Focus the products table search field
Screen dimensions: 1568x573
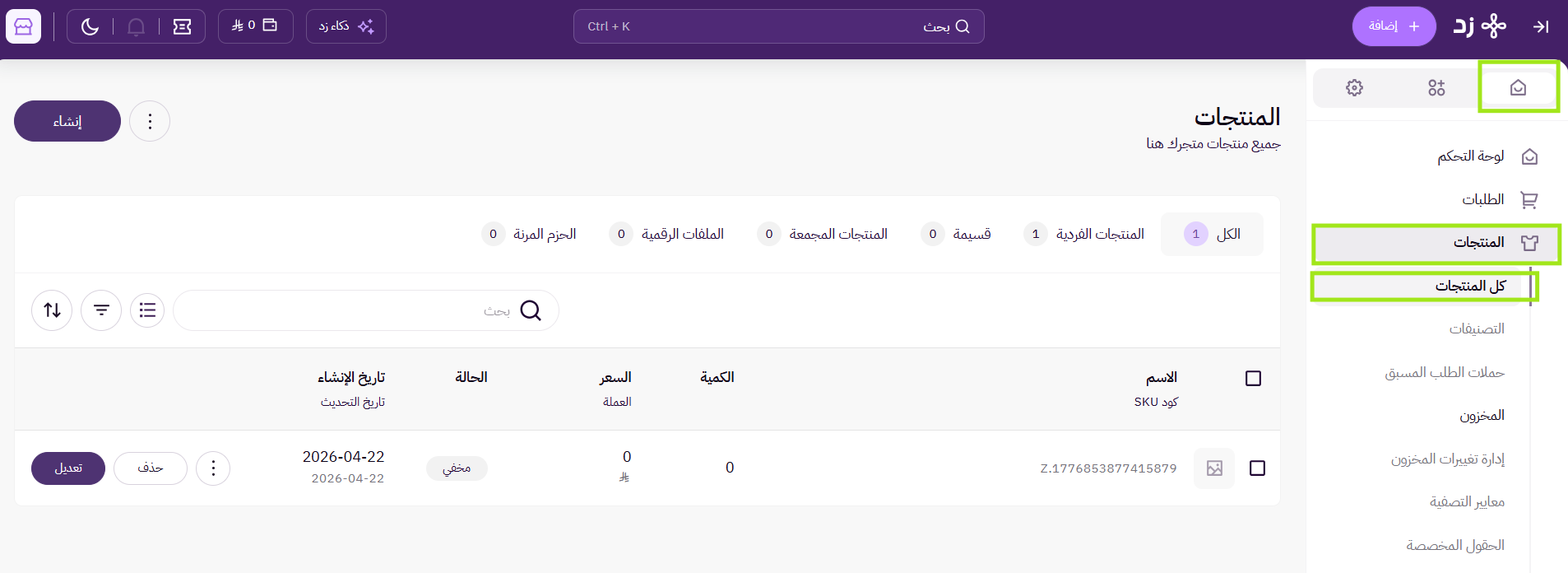(366, 310)
